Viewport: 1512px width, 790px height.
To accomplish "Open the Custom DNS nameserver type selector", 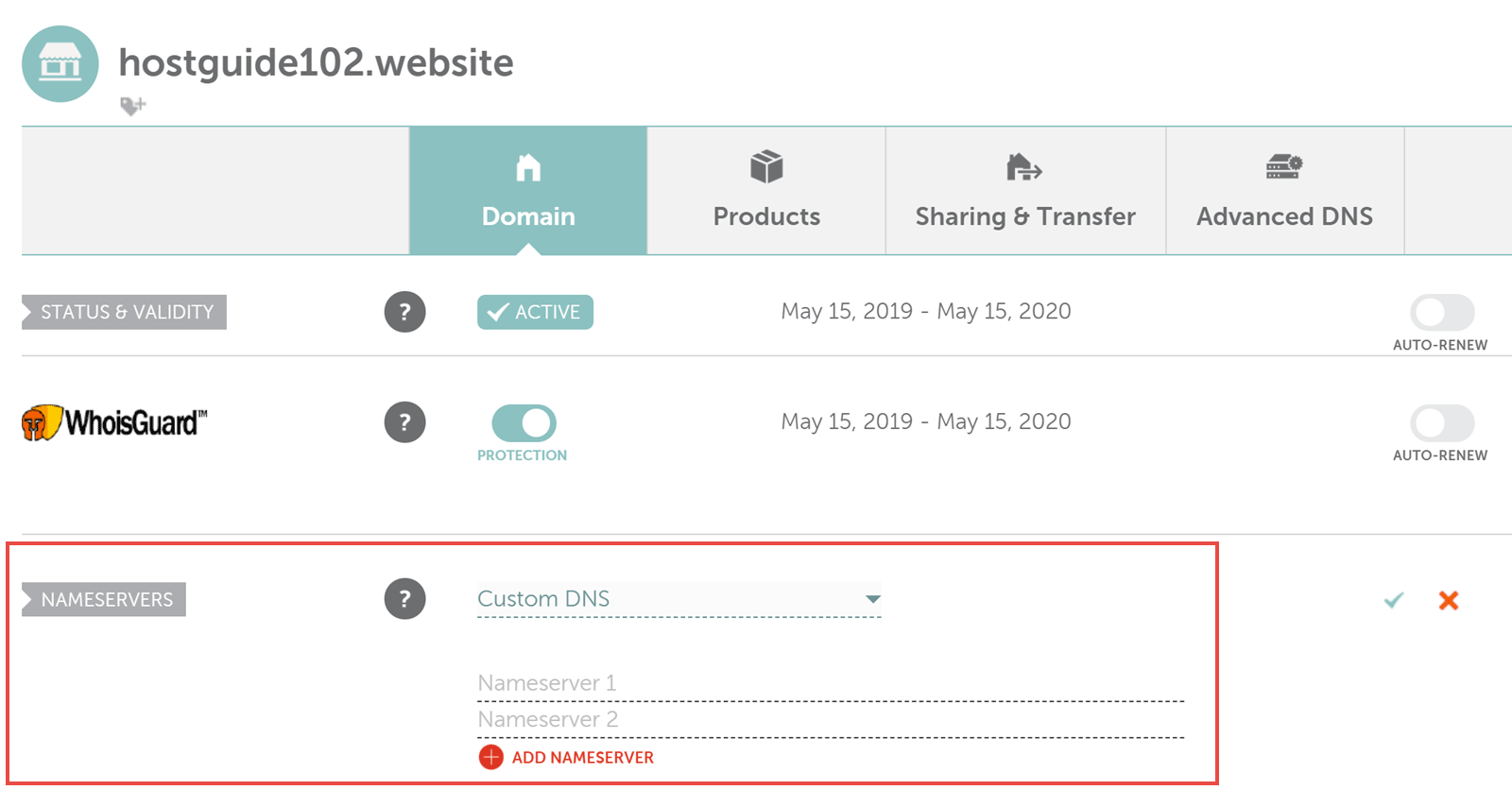I will tap(679, 599).
